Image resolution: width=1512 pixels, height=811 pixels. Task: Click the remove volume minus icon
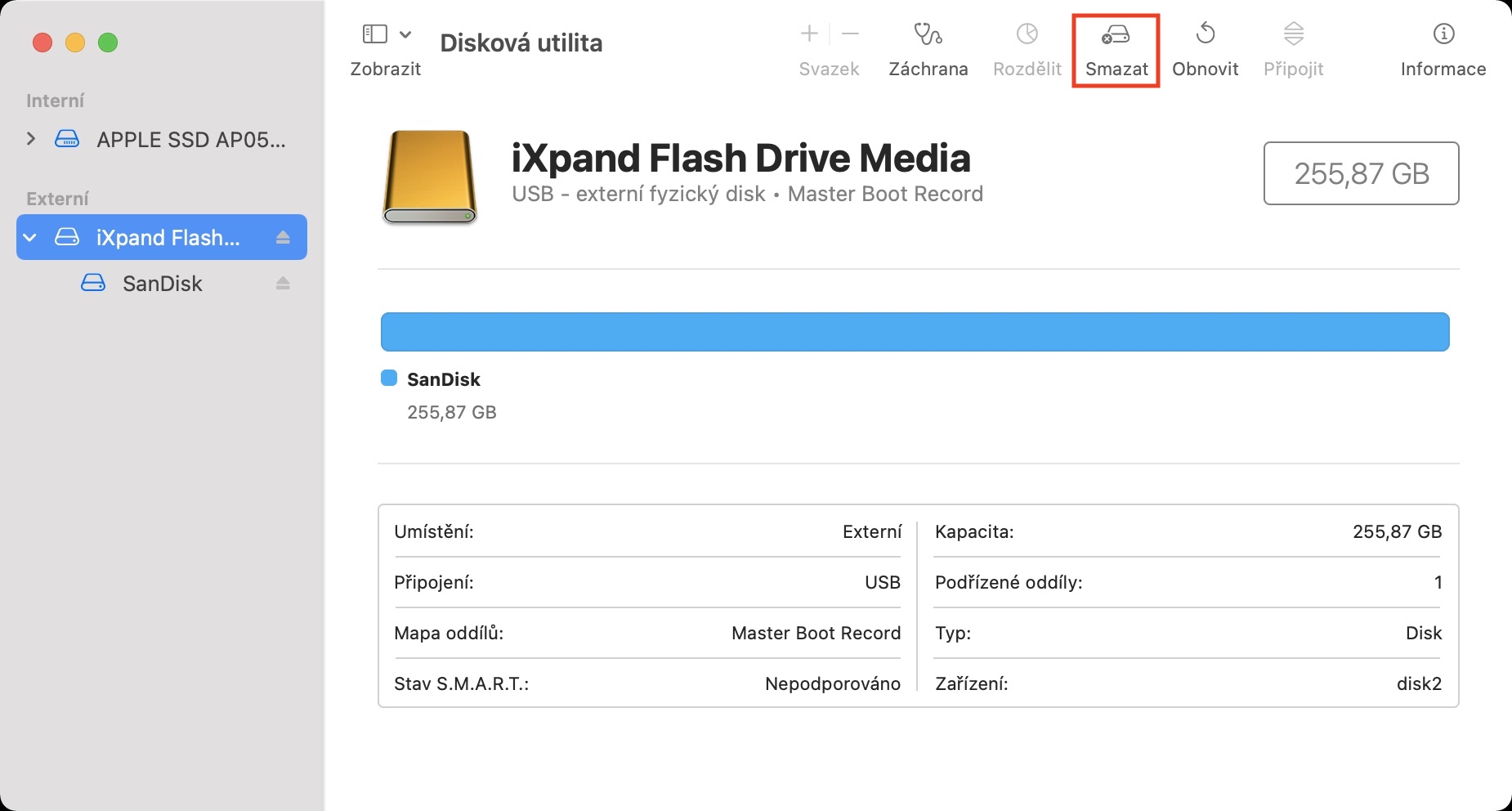coord(850,34)
